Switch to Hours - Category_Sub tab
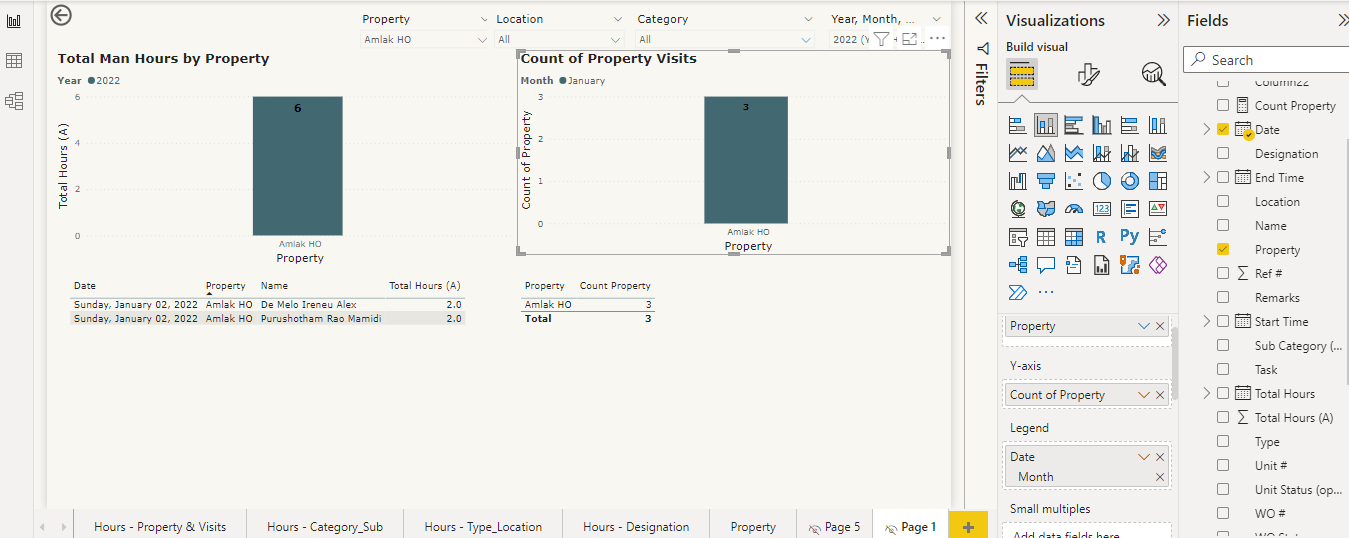The height and width of the screenshot is (538, 1349). coord(325,526)
